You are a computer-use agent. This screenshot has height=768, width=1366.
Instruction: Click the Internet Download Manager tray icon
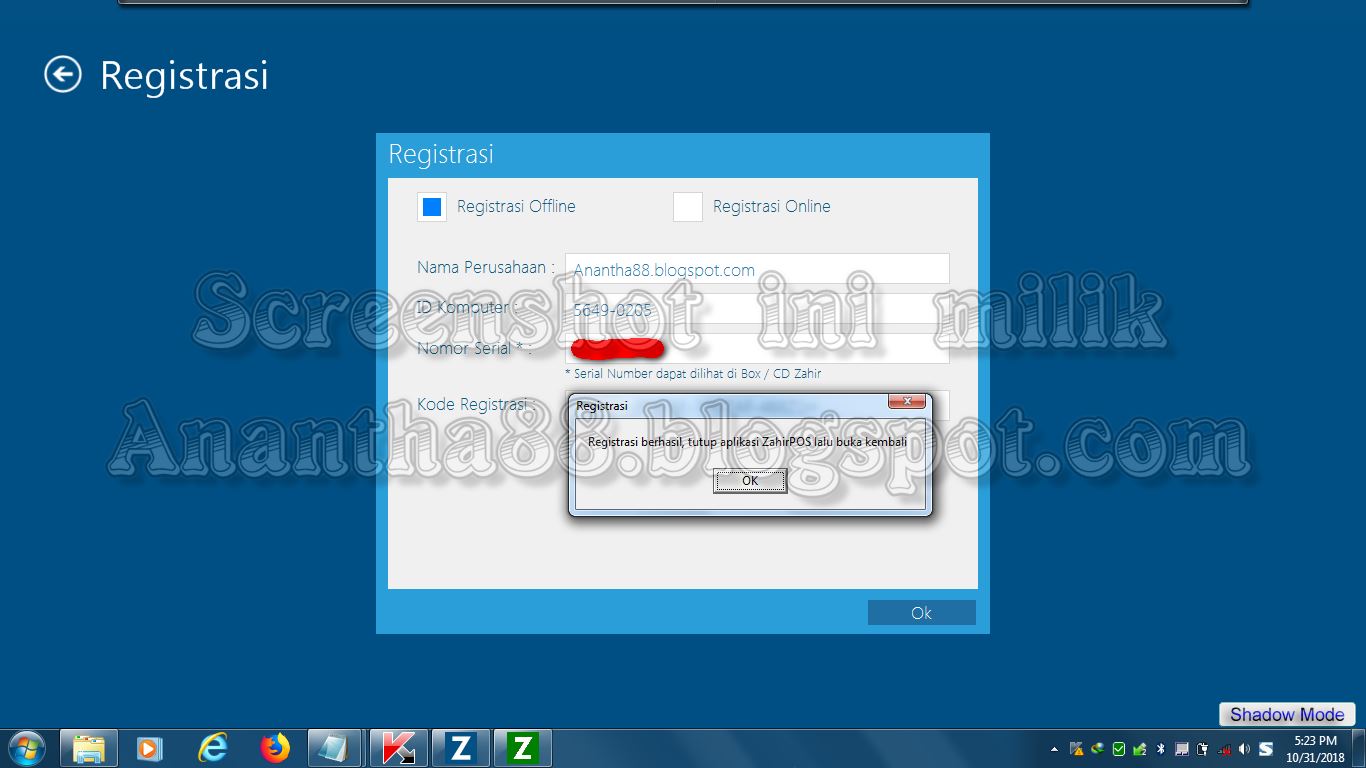tap(1097, 749)
